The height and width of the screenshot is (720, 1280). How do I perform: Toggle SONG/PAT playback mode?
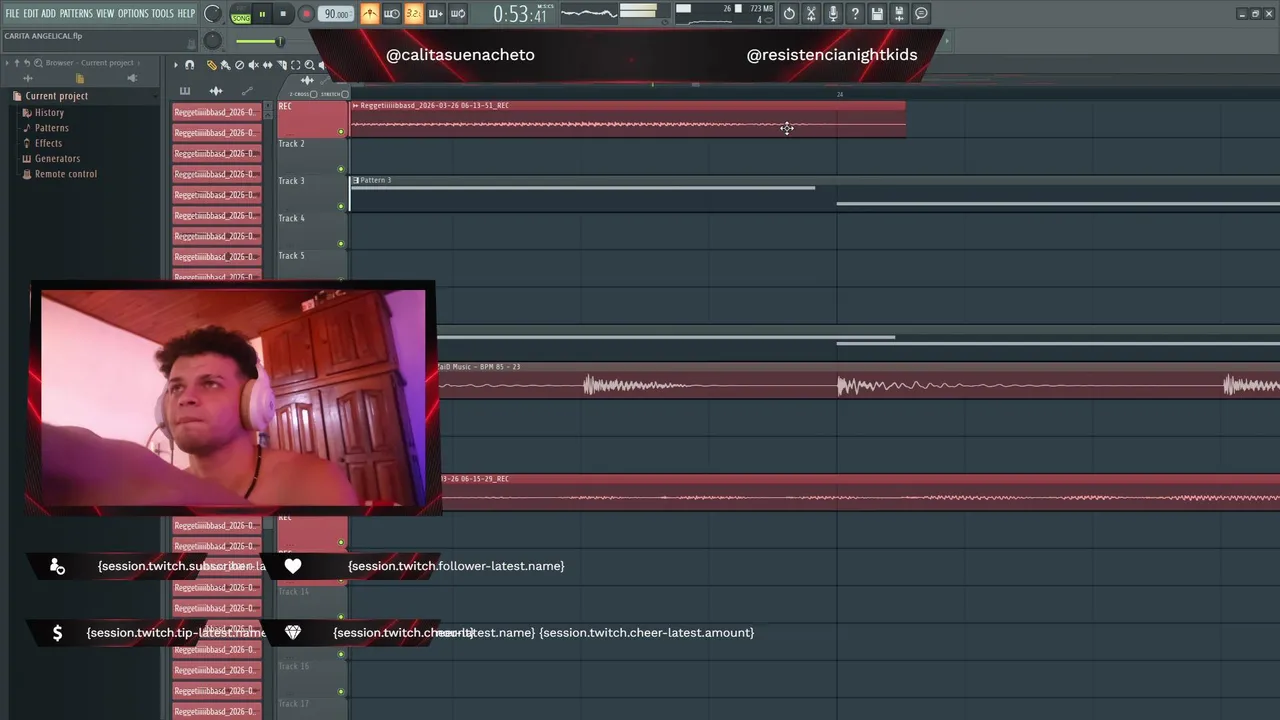(x=241, y=14)
